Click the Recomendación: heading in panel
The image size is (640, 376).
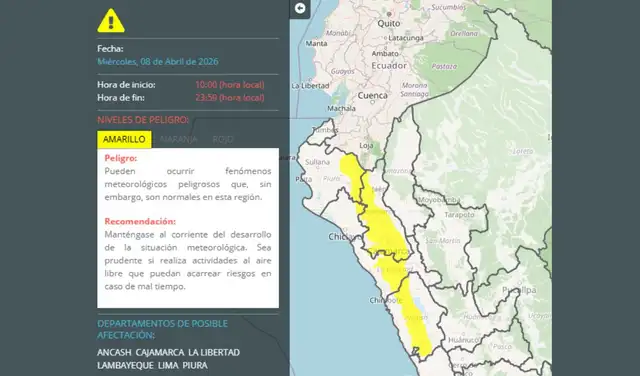(140, 221)
